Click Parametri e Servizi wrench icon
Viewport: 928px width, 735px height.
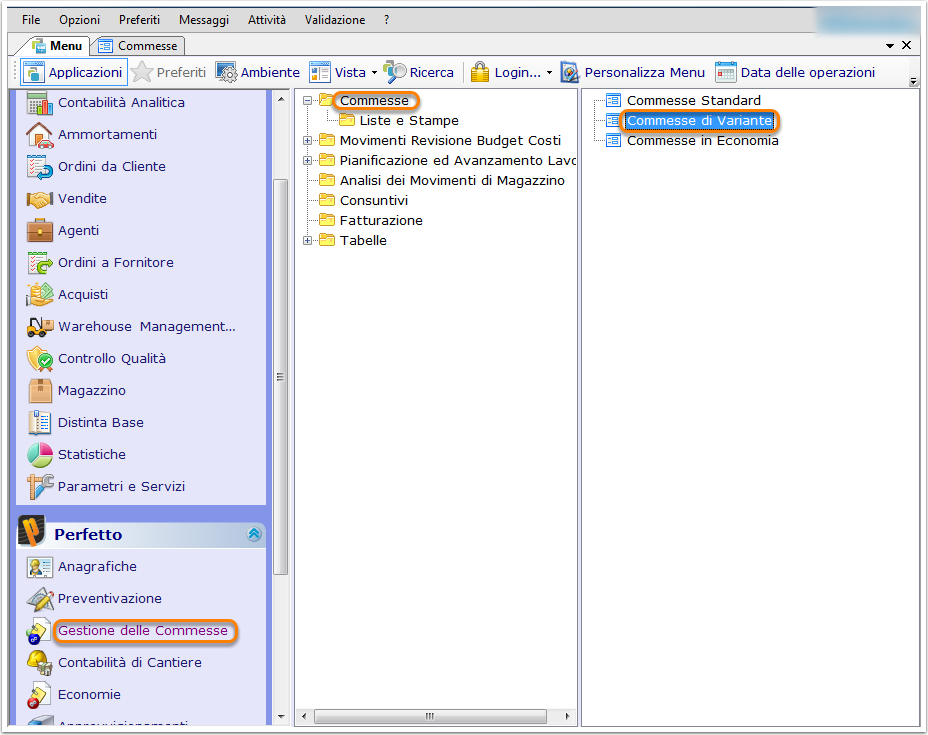pos(40,486)
